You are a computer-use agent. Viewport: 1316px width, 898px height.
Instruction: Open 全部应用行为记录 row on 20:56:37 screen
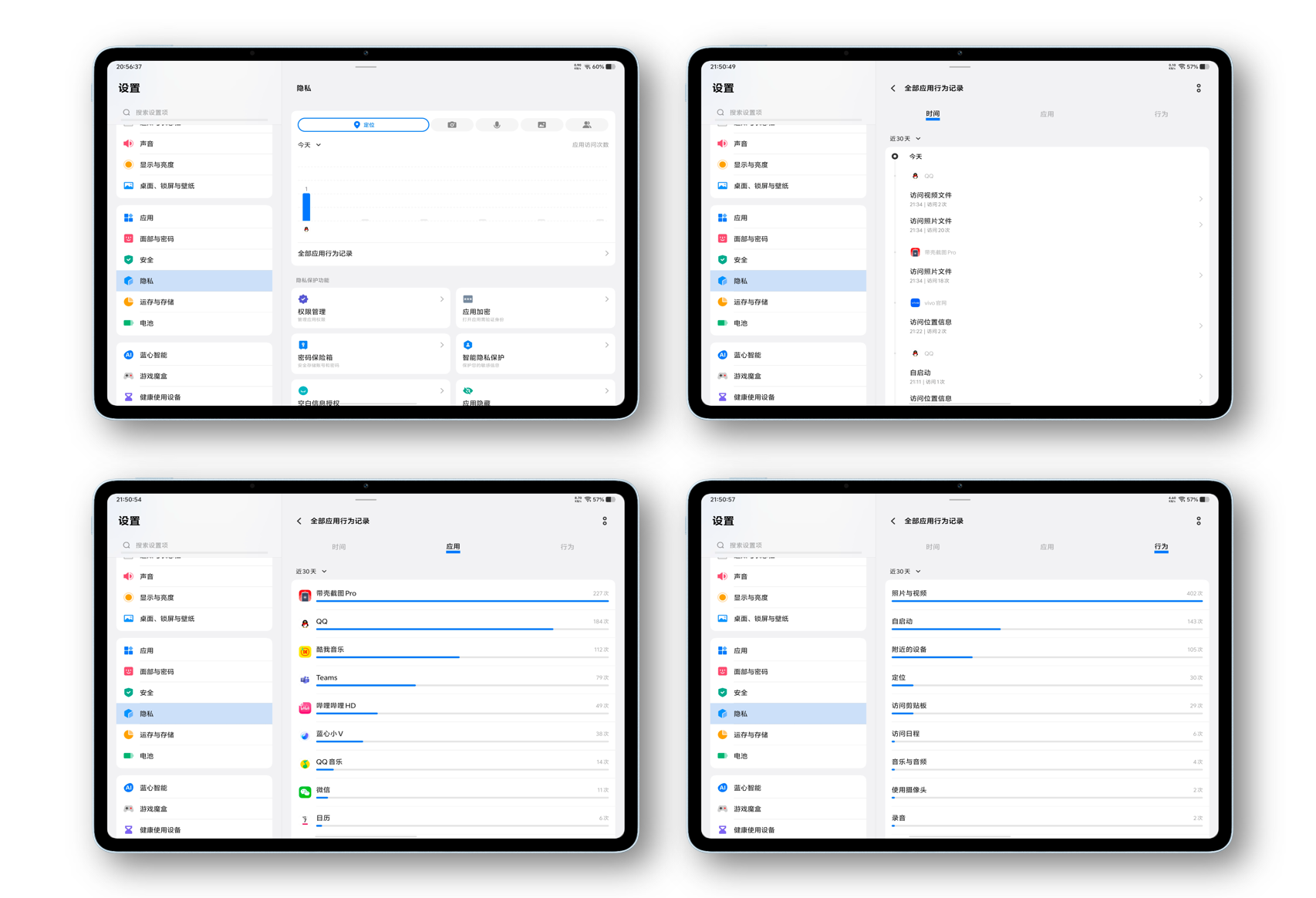click(x=454, y=253)
